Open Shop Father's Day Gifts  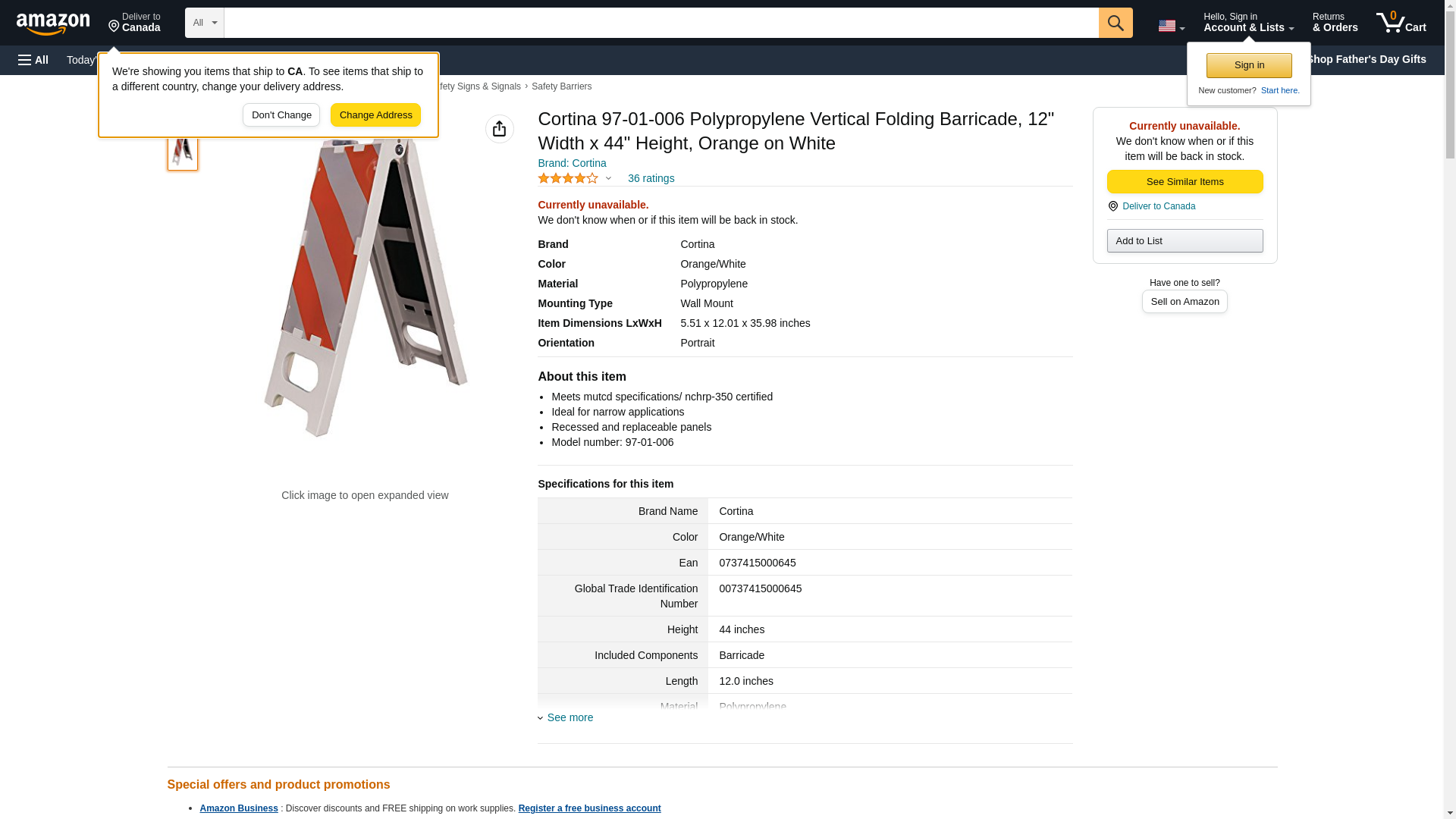(1366, 59)
